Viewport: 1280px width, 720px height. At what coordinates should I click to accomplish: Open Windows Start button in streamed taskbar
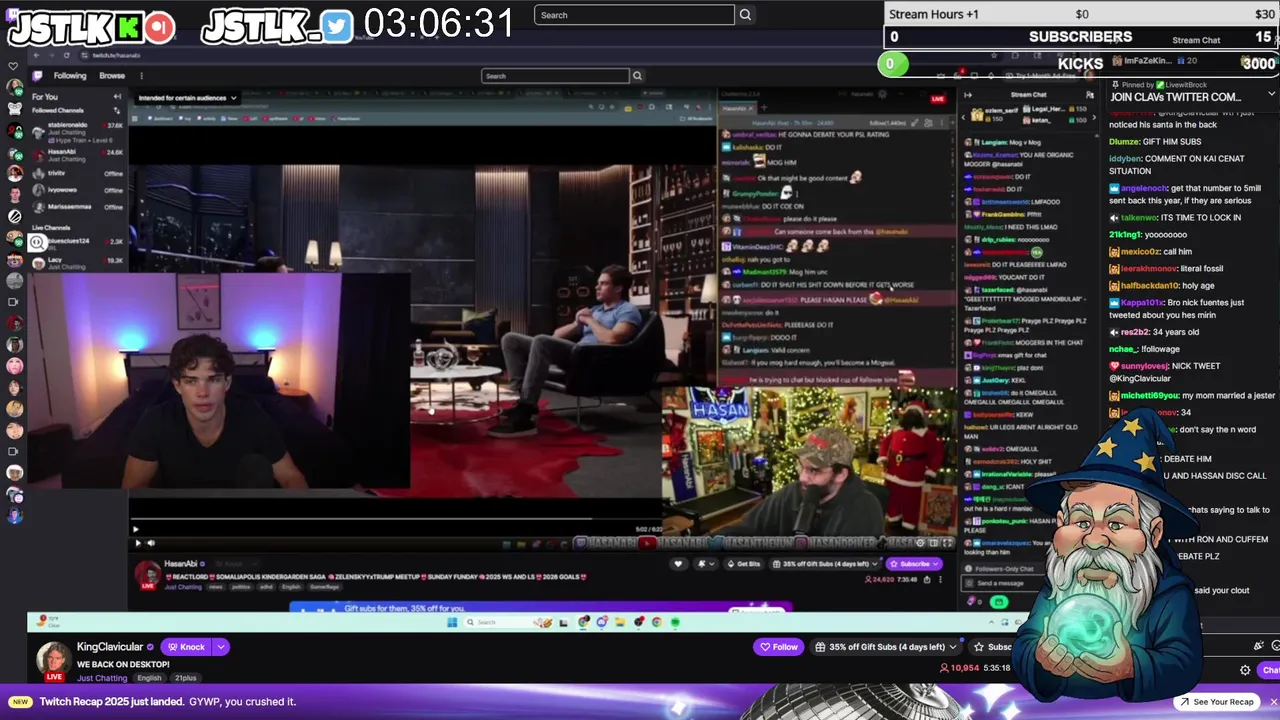[x=452, y=622]
